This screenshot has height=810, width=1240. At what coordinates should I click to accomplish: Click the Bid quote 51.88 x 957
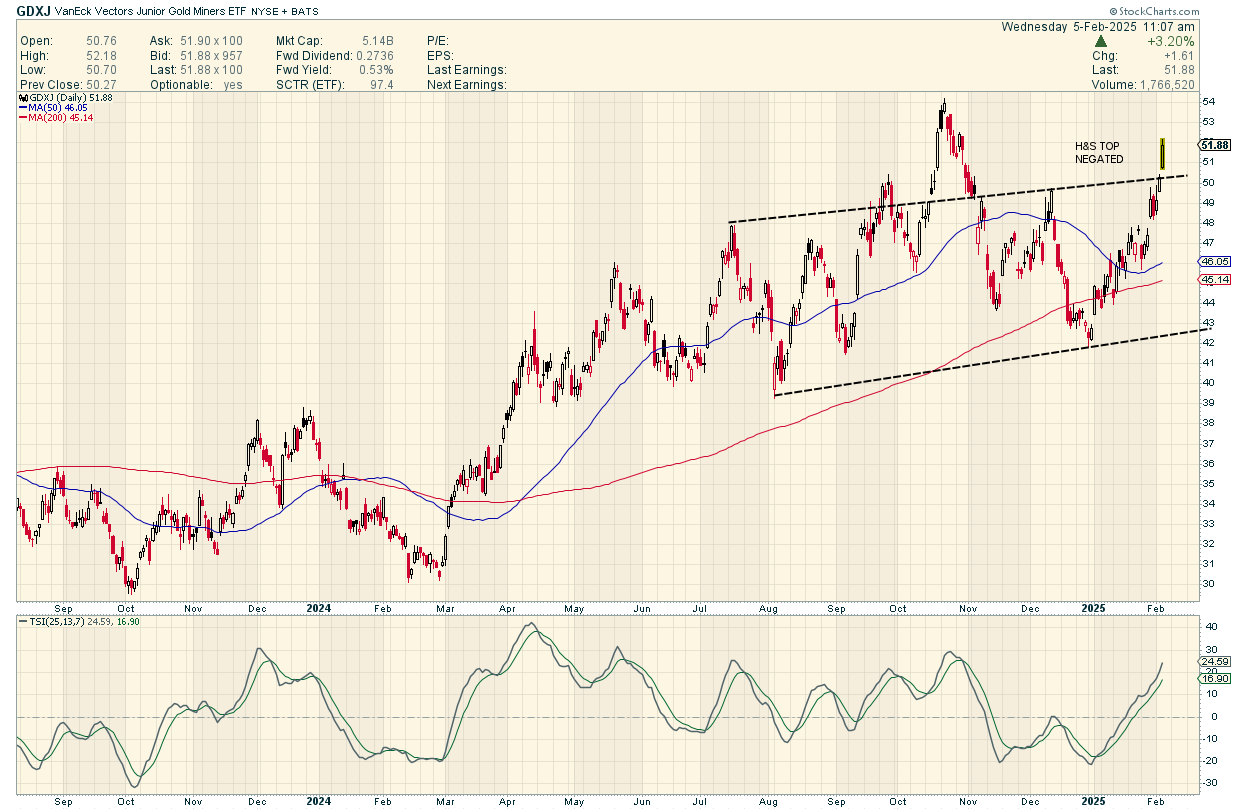(209, 56)
